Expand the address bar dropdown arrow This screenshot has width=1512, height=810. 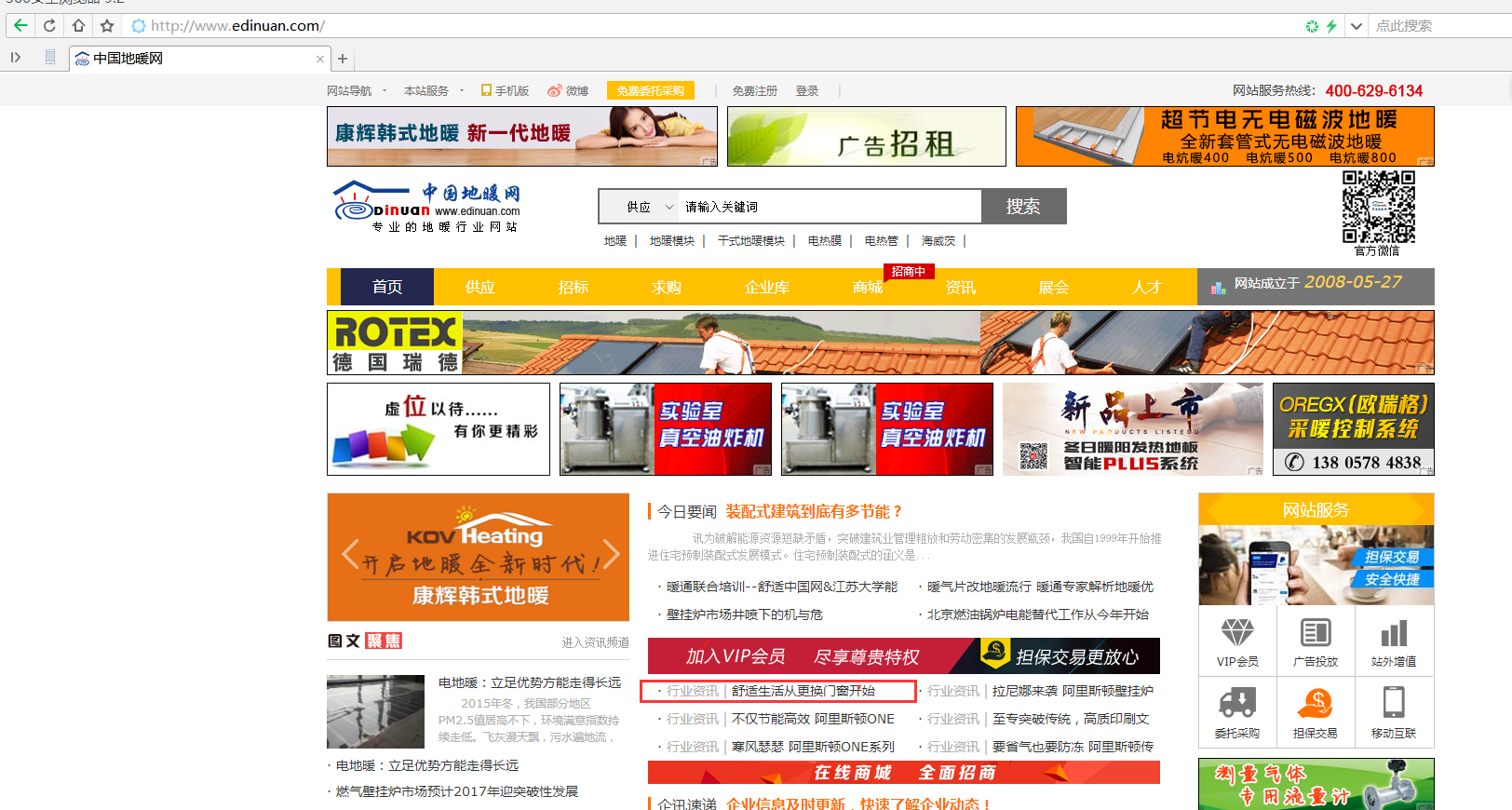pyautogui.click(x=1356, y=26)
